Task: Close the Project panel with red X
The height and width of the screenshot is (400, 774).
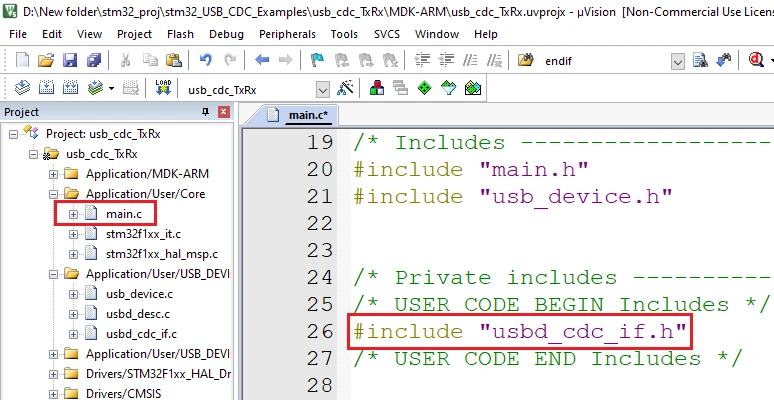Action: coord(224,112)
